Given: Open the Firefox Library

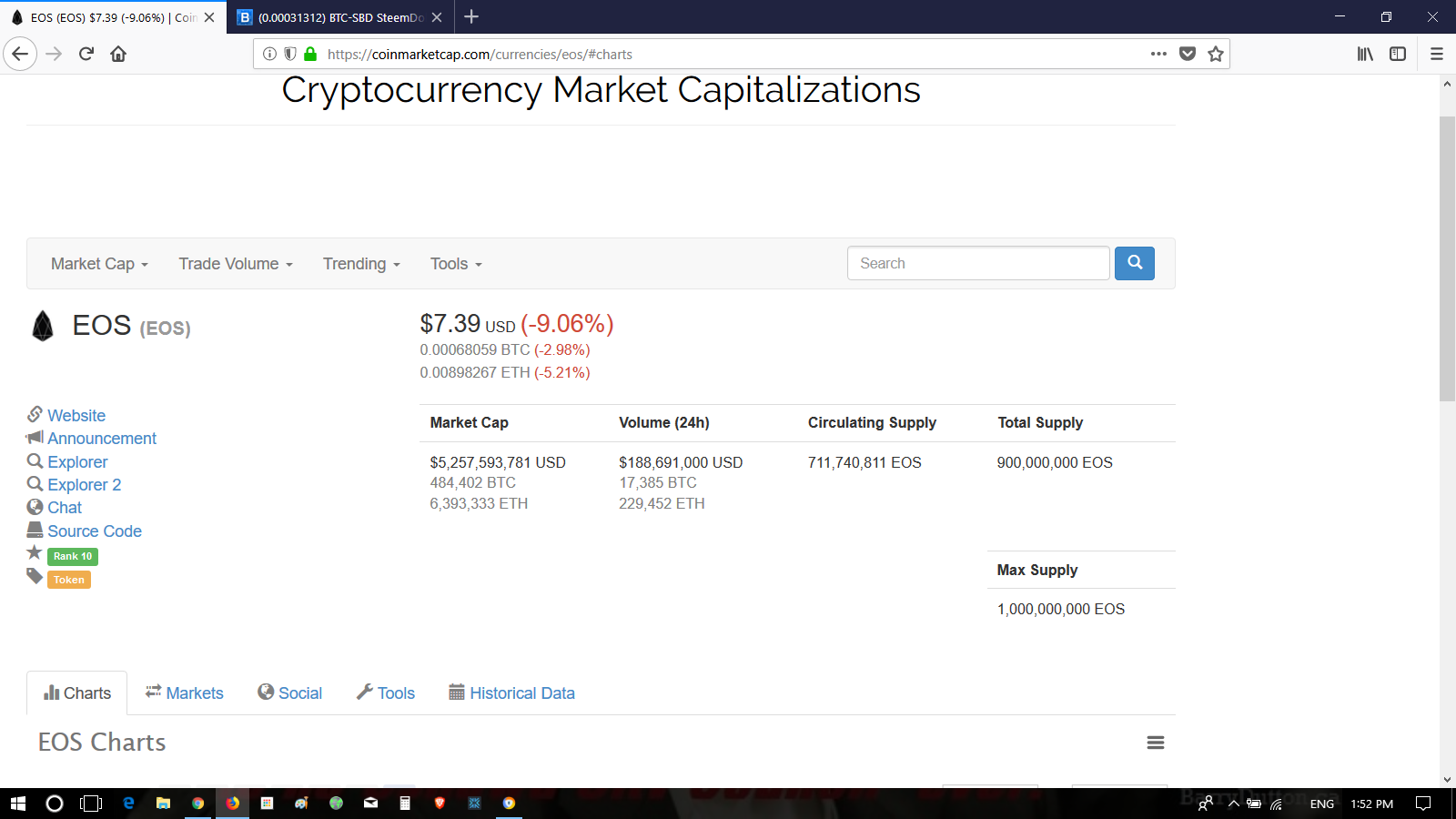Looking at the screenshot, I should click(1365, 54).
